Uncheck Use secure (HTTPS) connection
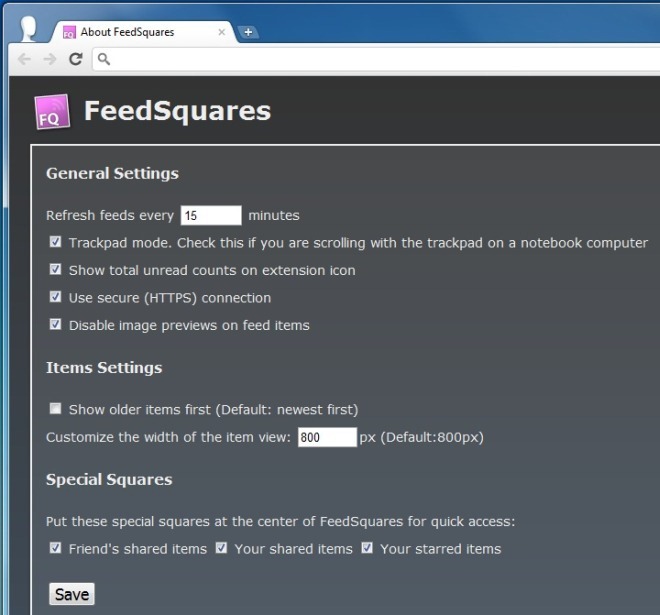 tap(56, 297)
